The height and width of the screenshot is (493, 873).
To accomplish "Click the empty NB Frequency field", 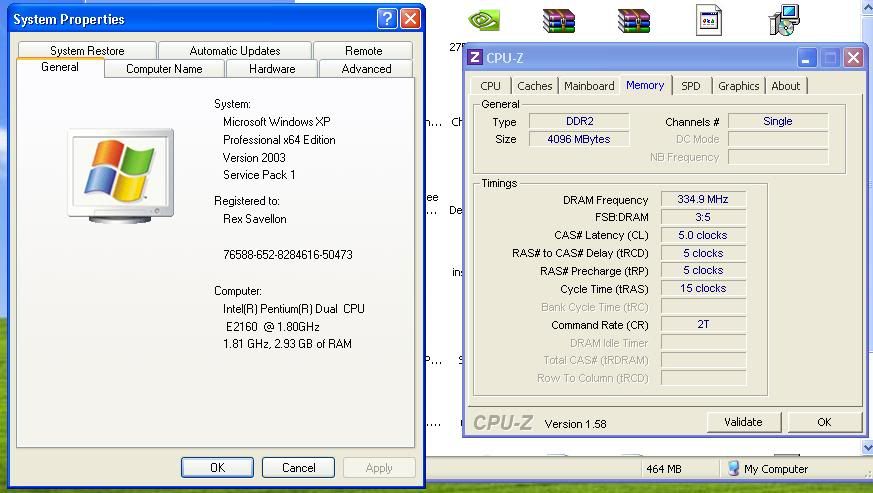I will pyautogui.click(x=778, y=157).
